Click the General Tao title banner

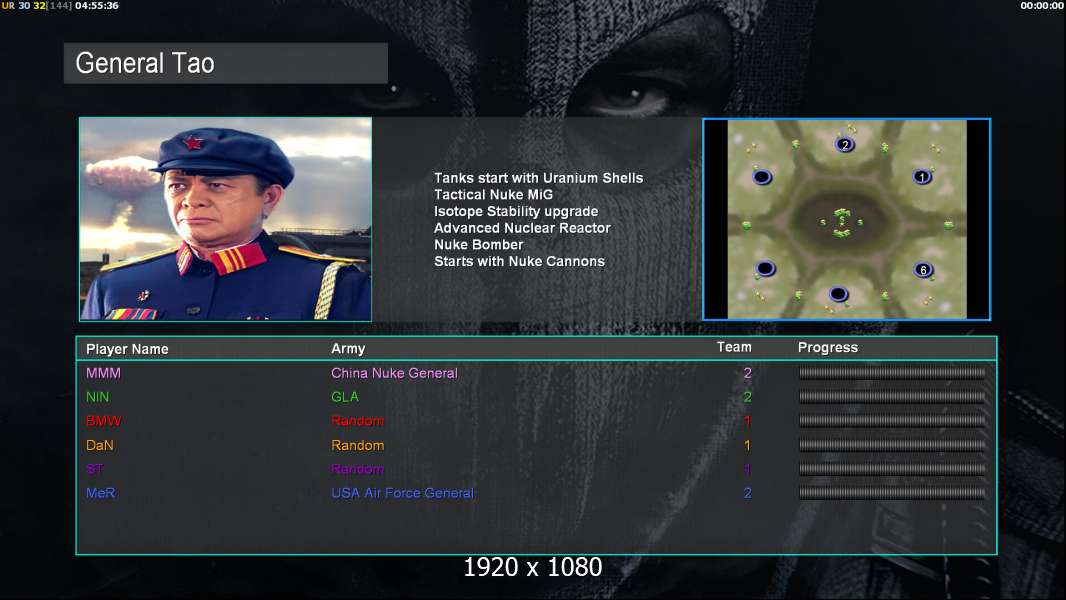226,63
